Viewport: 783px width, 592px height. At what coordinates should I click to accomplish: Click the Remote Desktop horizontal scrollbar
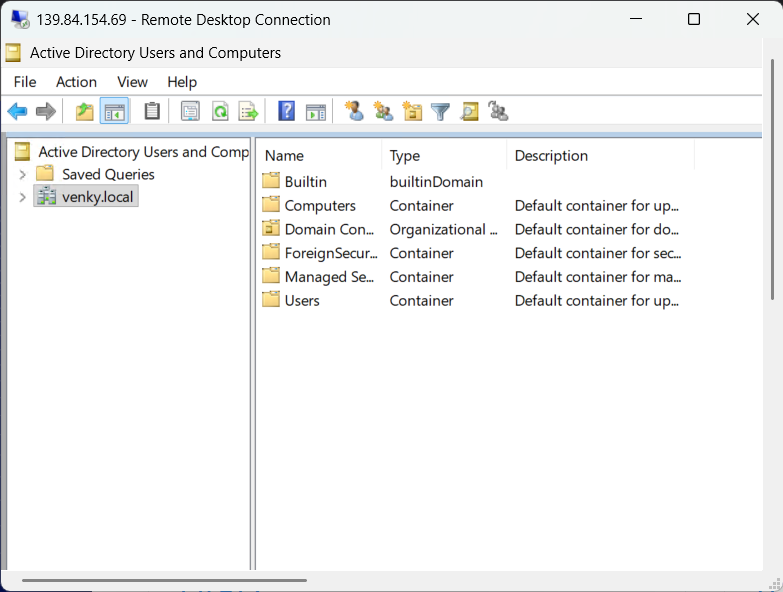click(164, 581)
